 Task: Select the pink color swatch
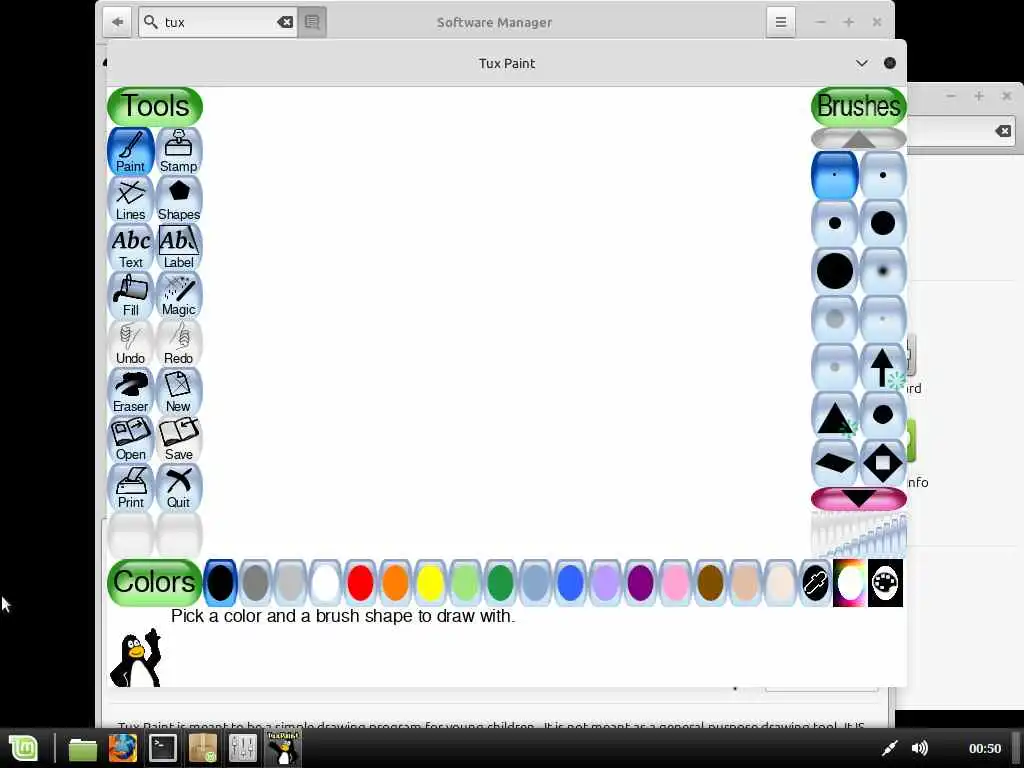[x=675, y=583]
